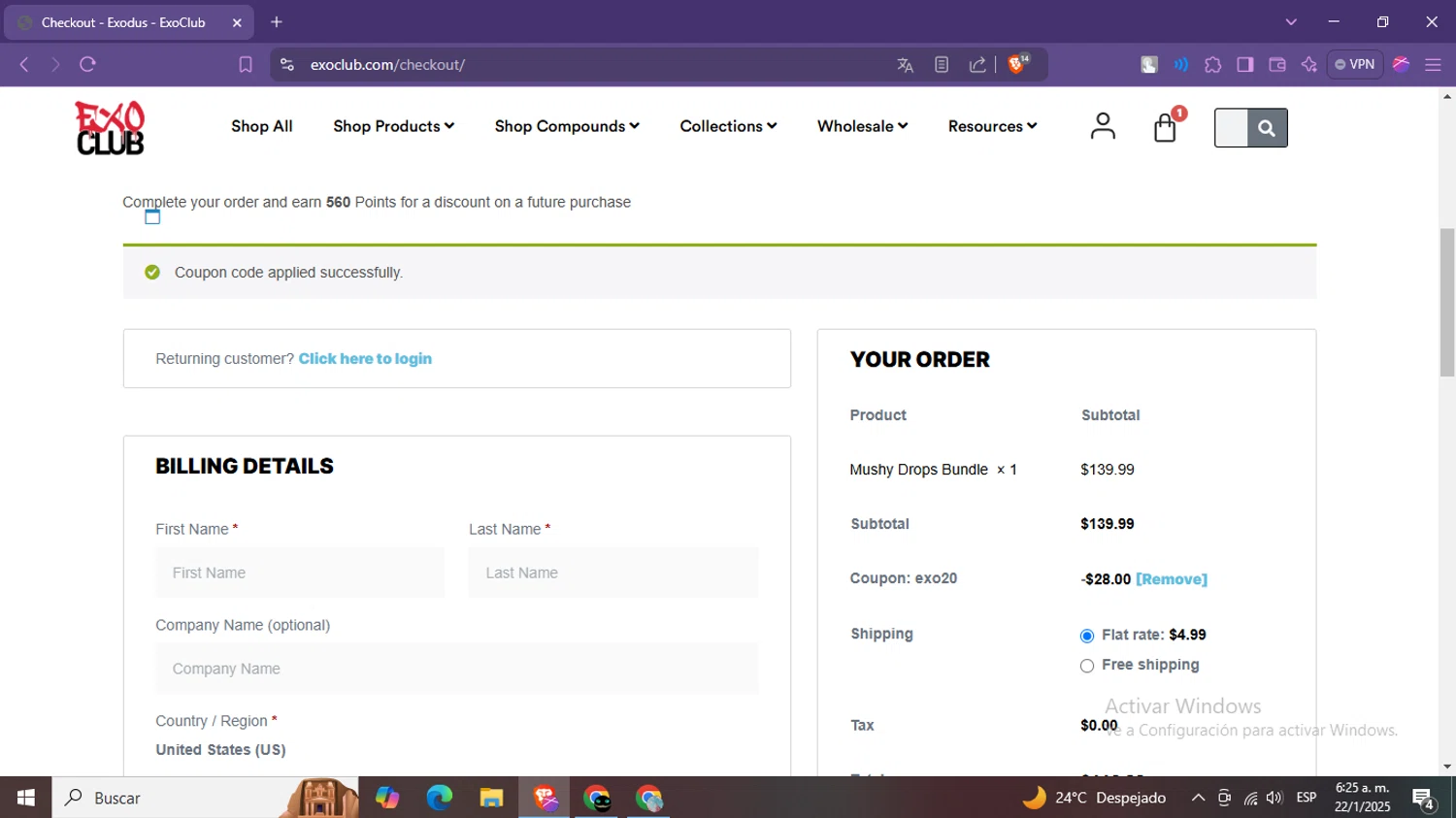Open Windows notification center

1424,799
